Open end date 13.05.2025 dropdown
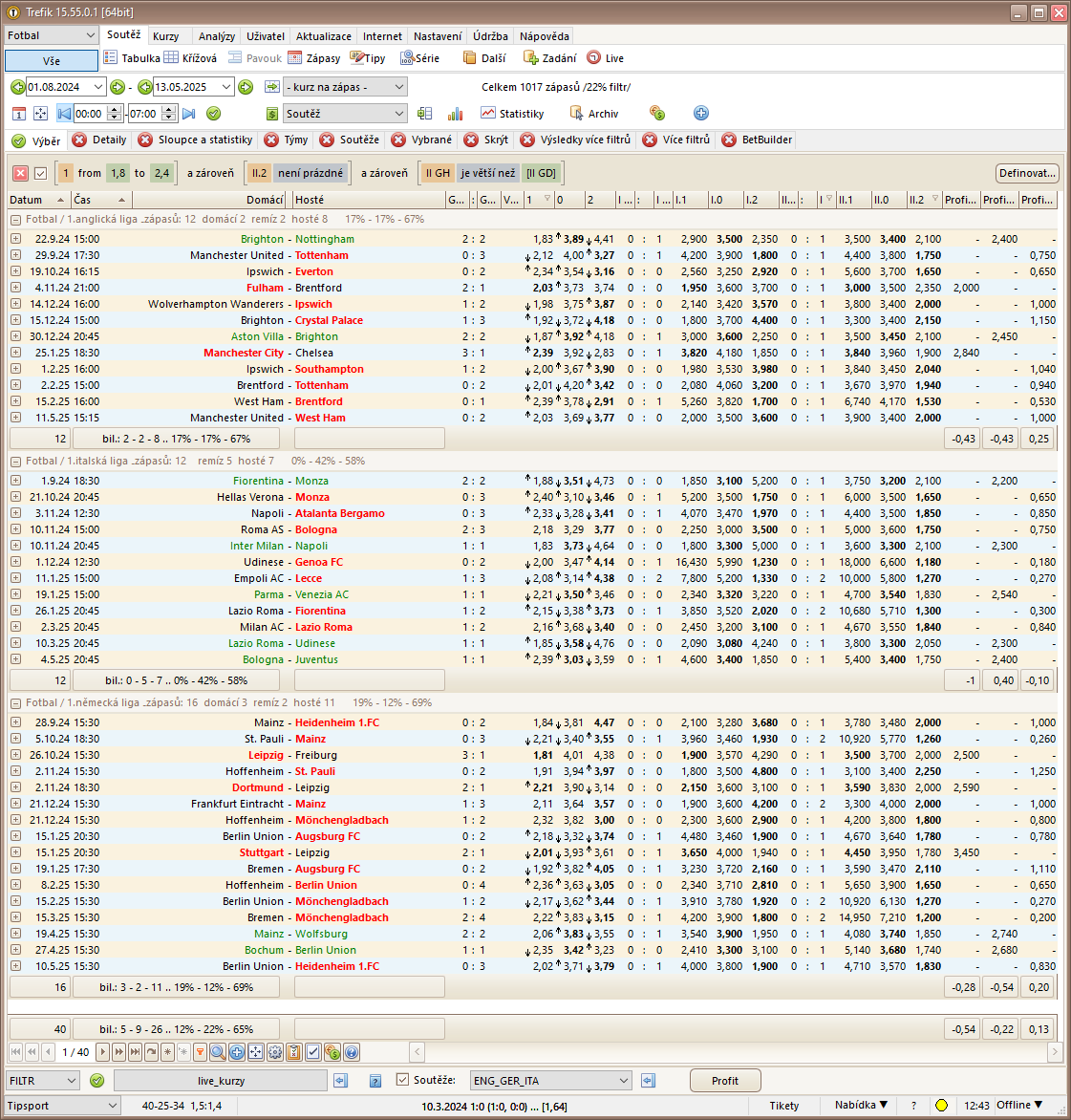The image size is (1071, 1120). click(x=225, y=87)
